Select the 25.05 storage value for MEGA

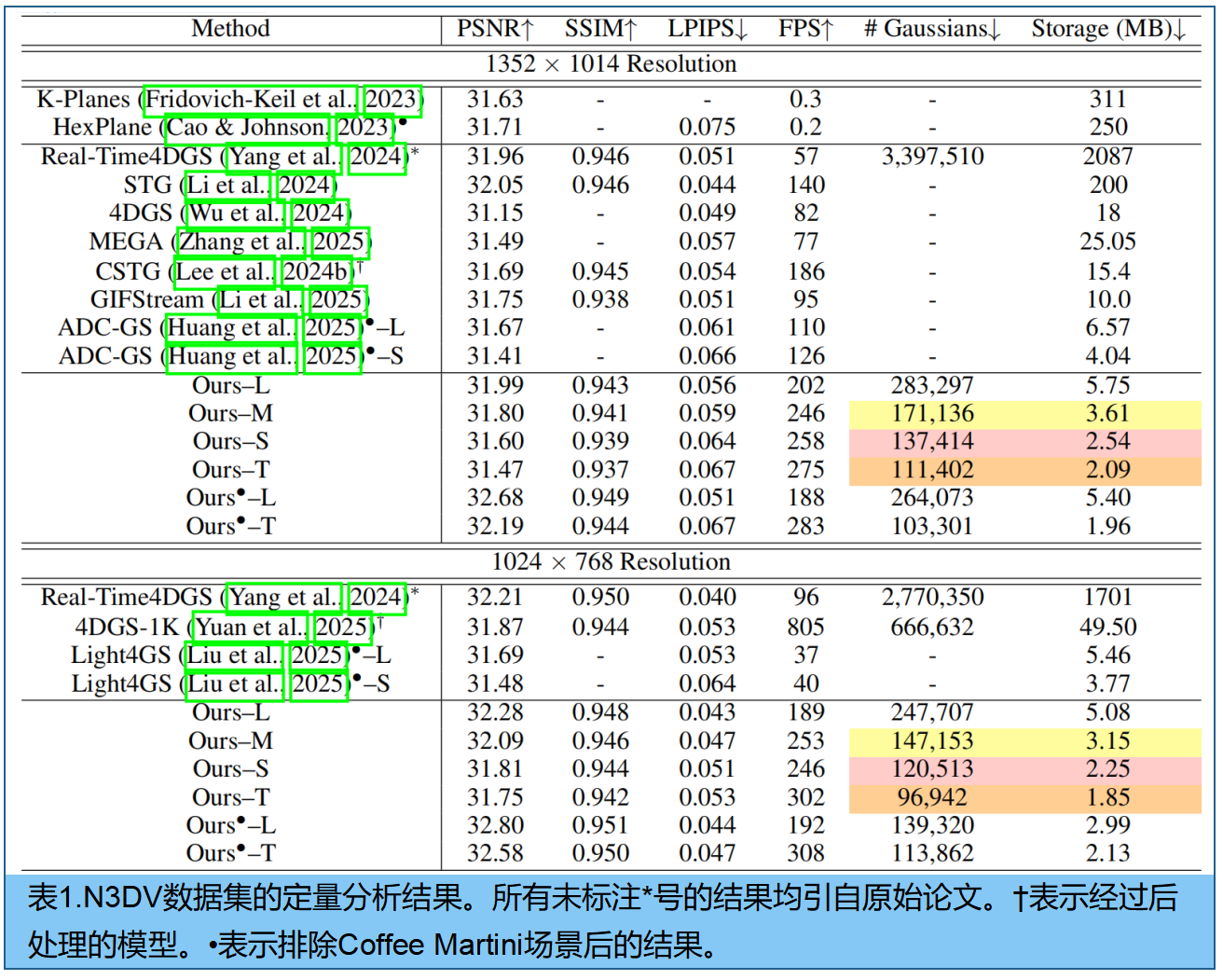coord(1108,242)
